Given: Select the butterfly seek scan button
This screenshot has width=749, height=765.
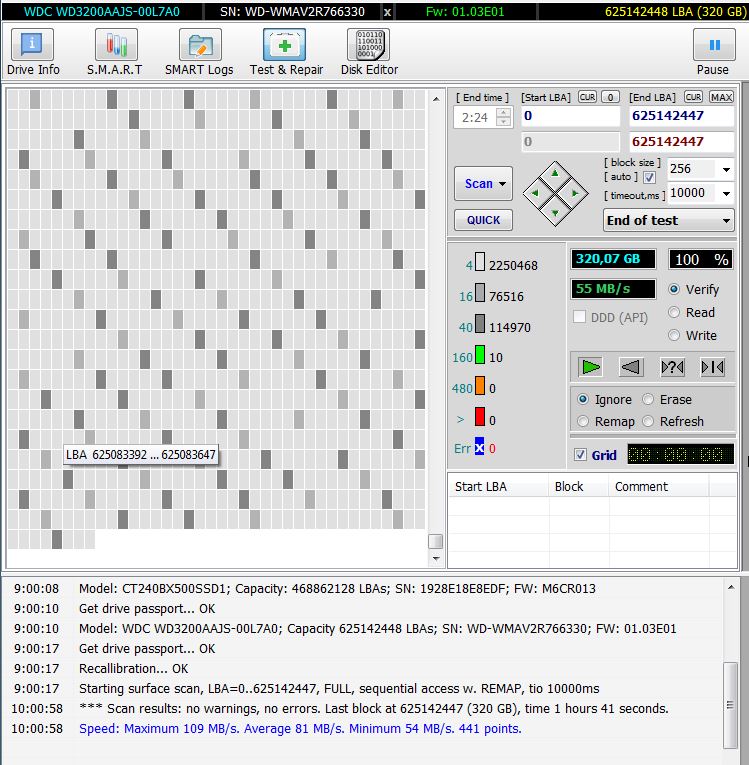Looking at the screenshot, I should pos(712,367).
